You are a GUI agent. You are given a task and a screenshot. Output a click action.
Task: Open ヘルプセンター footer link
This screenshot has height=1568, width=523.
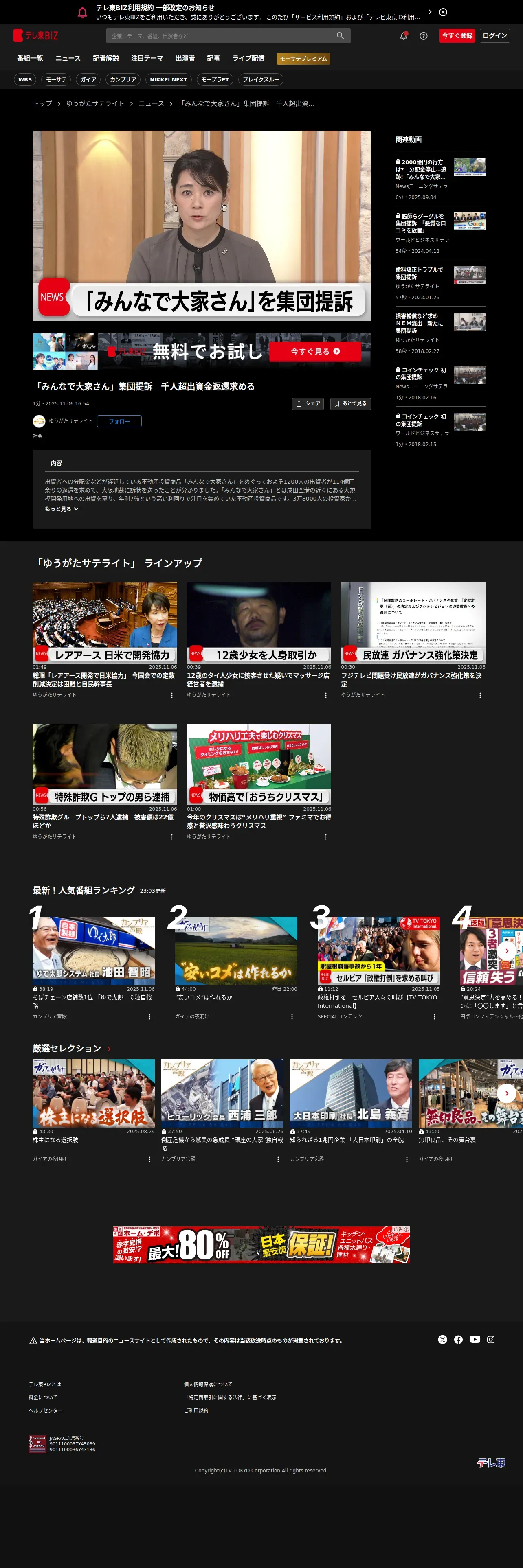point(46,1410)
